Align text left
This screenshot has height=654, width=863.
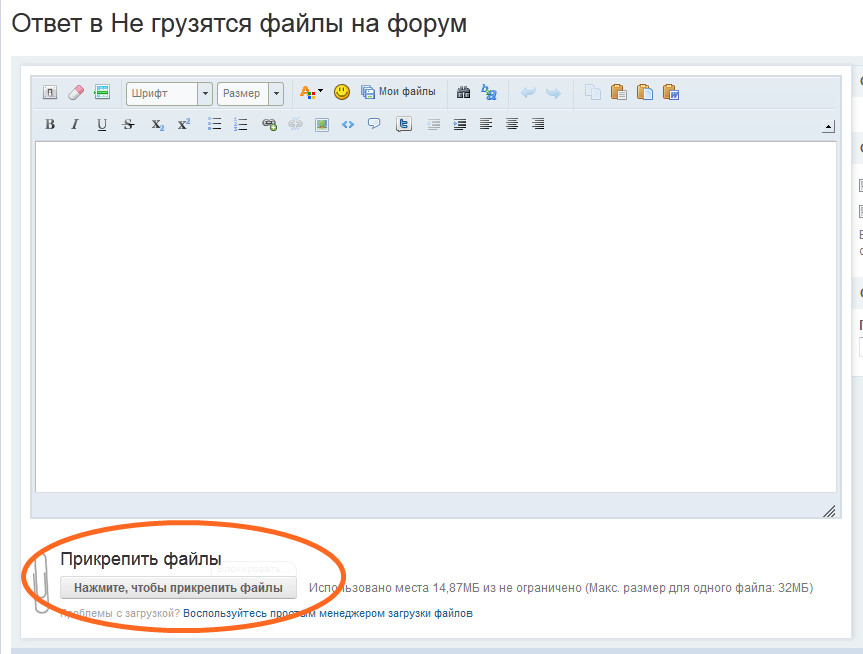tap(486, 124)
